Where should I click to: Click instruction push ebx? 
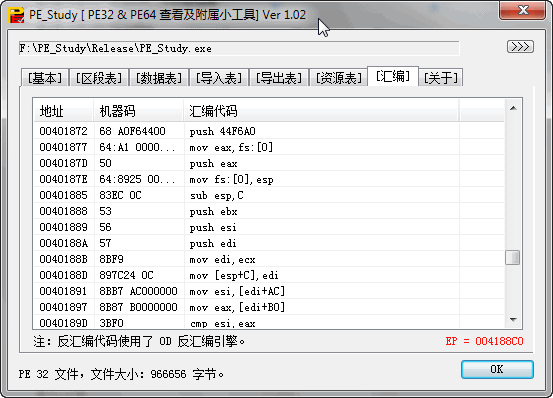tap(213, 212)
